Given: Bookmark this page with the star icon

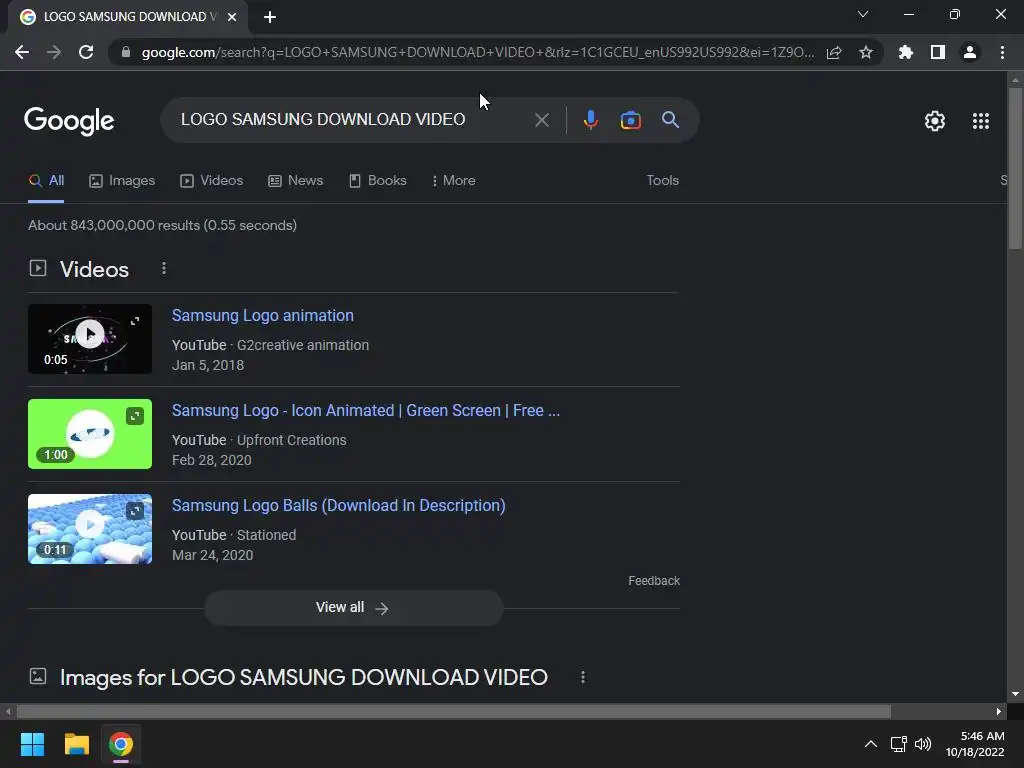Looking at the screenshot, I should [866, 52].
